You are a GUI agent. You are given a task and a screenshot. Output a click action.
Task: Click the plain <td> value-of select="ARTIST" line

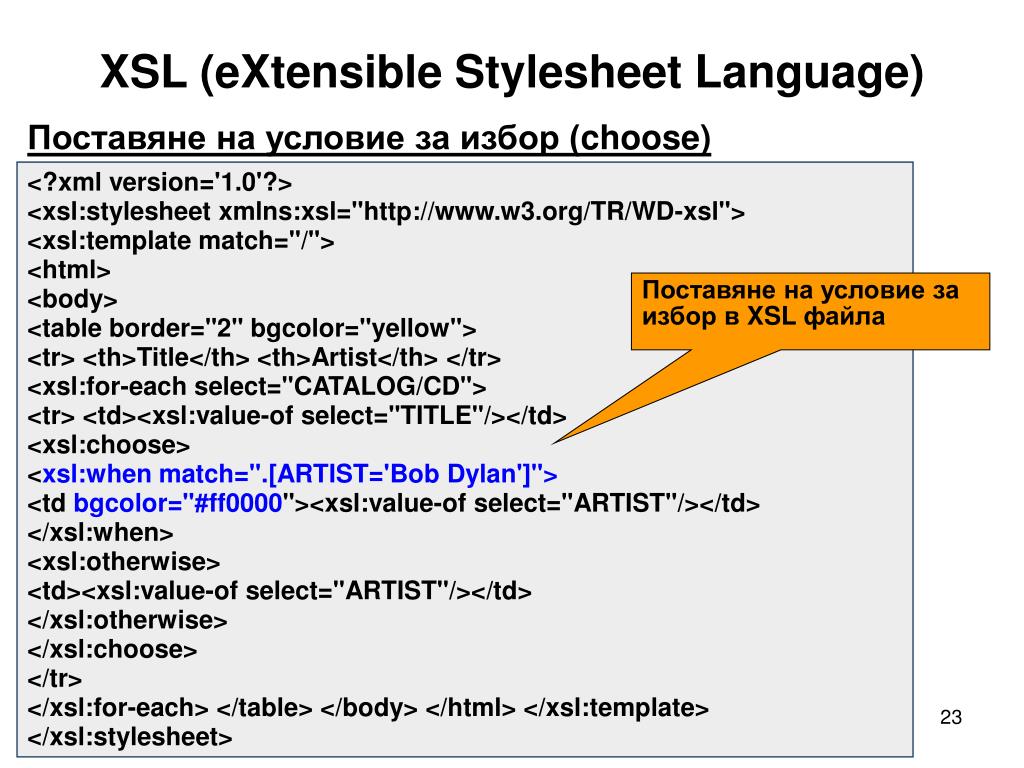pos(280,590)
